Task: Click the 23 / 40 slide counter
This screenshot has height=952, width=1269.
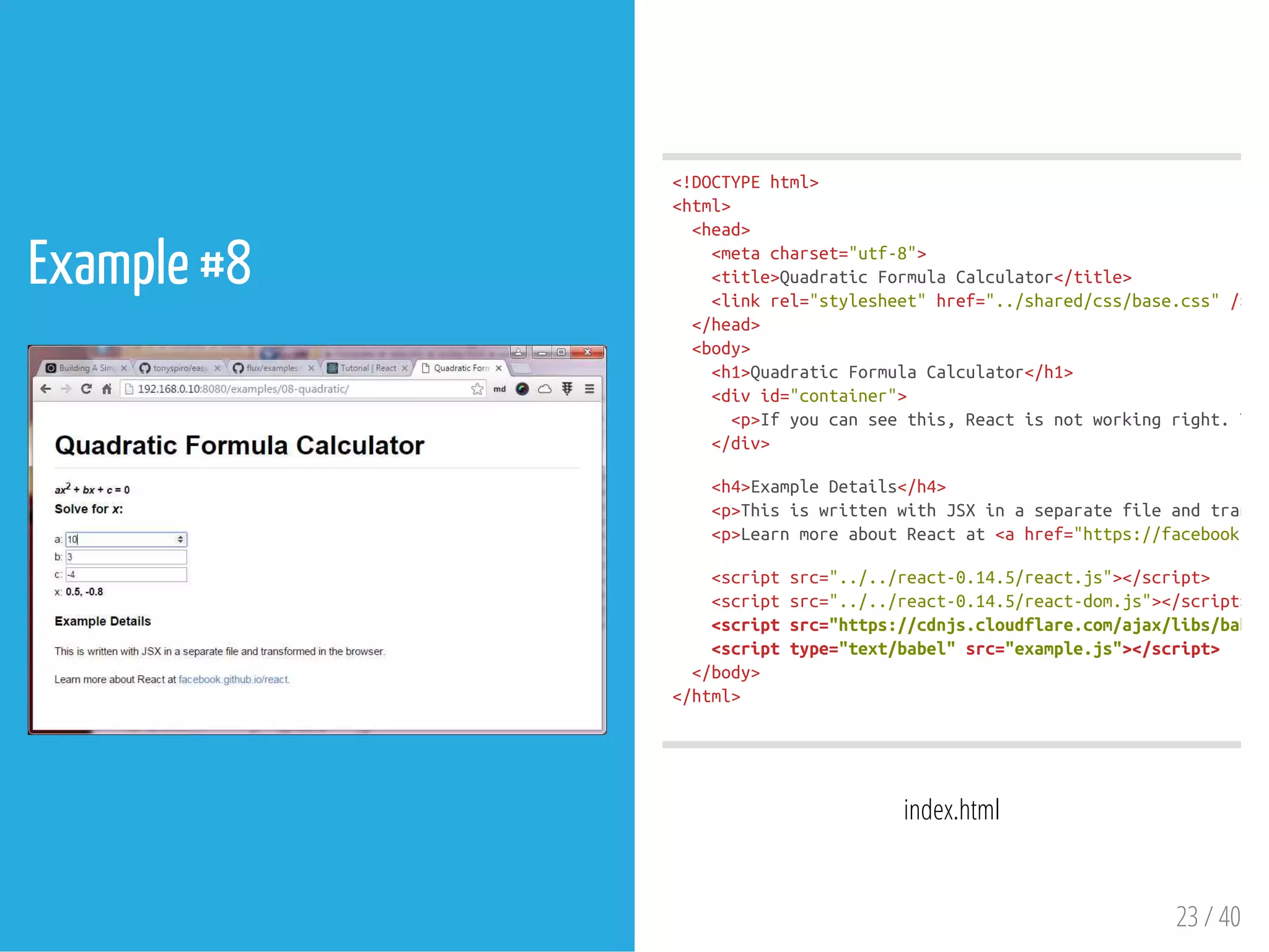Action: (1208, 917)
